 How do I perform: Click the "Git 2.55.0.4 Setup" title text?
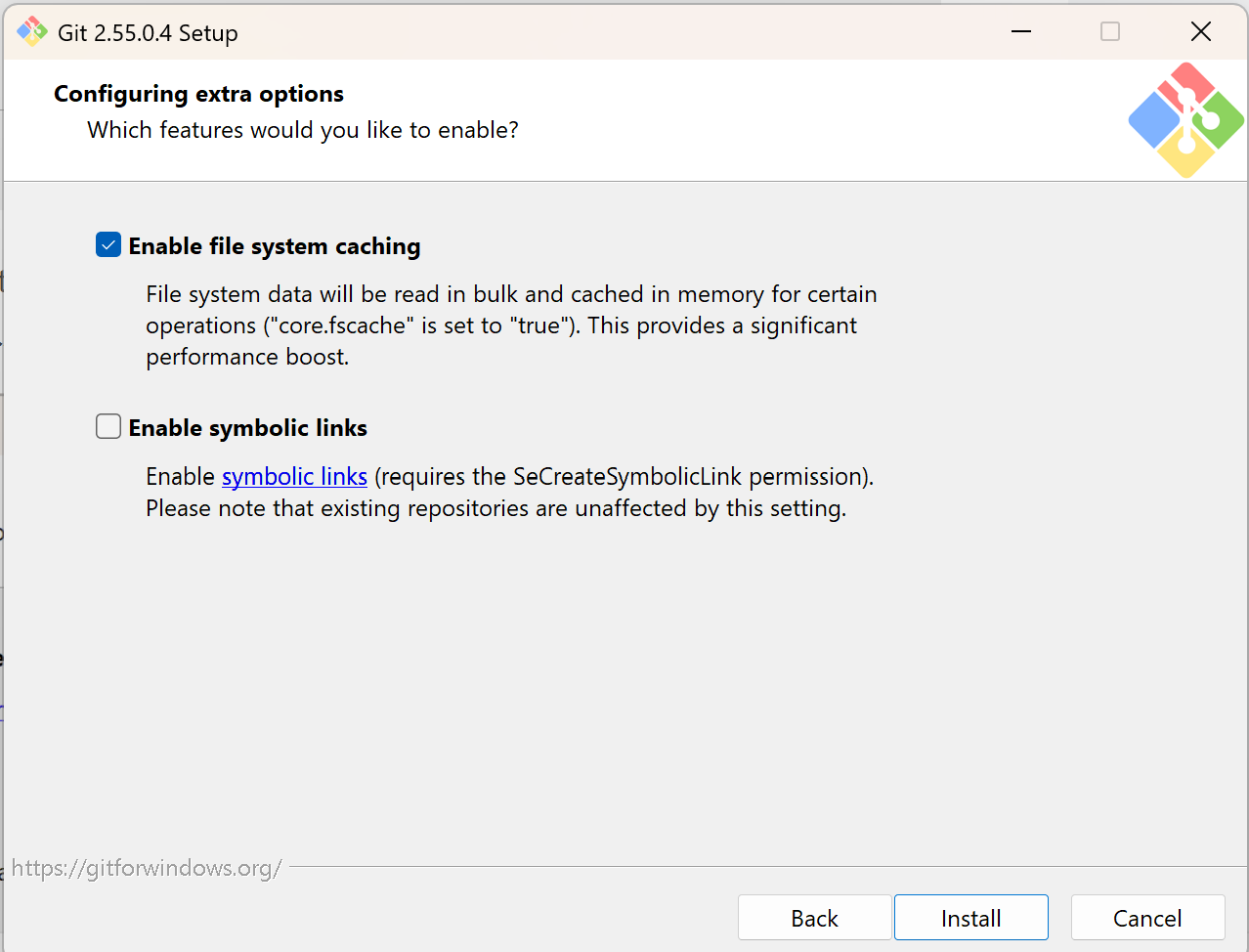(148, 33)
